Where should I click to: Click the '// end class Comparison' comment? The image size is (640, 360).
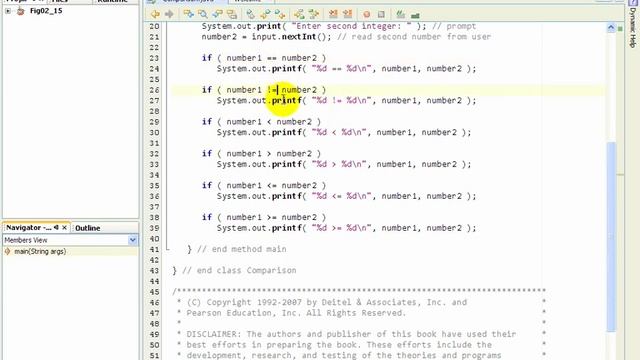click(239, 270)
